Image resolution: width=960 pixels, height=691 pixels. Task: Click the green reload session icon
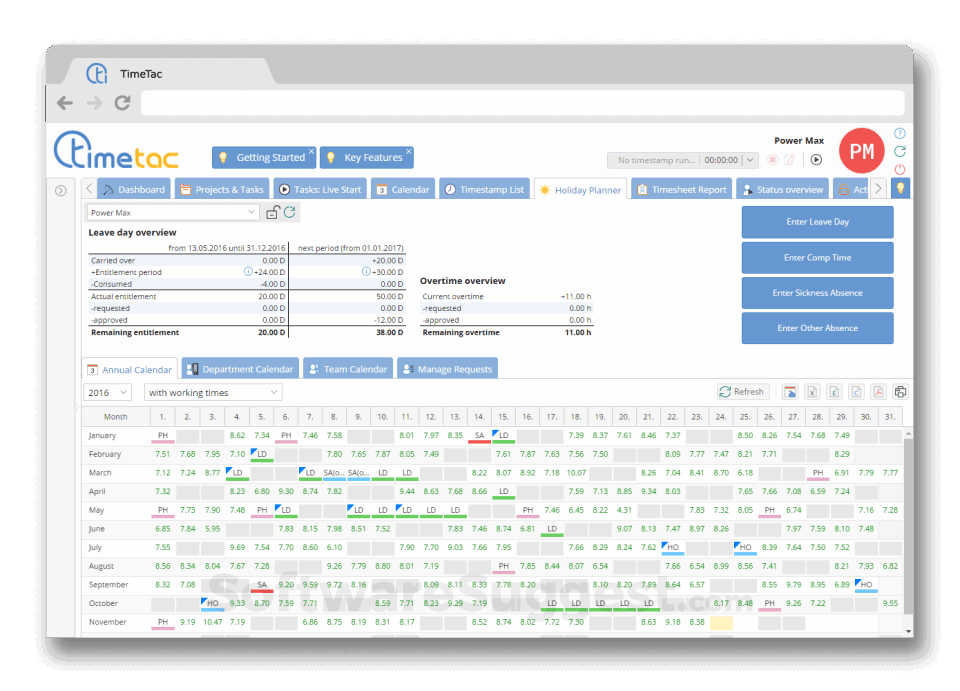pyautogui.click(x=899, y=150)
